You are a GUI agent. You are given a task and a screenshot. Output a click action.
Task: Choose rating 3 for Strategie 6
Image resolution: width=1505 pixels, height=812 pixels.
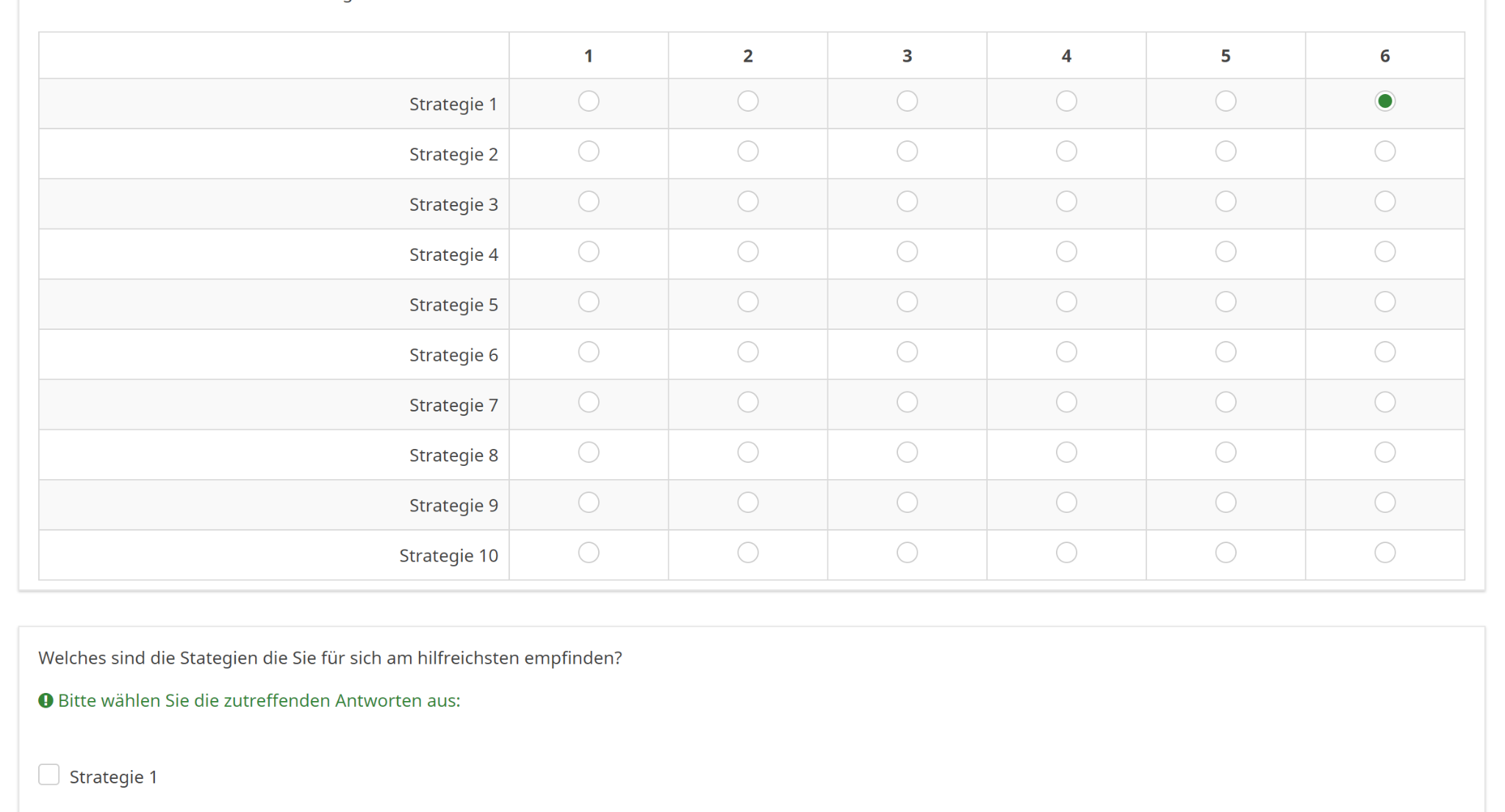907,352
